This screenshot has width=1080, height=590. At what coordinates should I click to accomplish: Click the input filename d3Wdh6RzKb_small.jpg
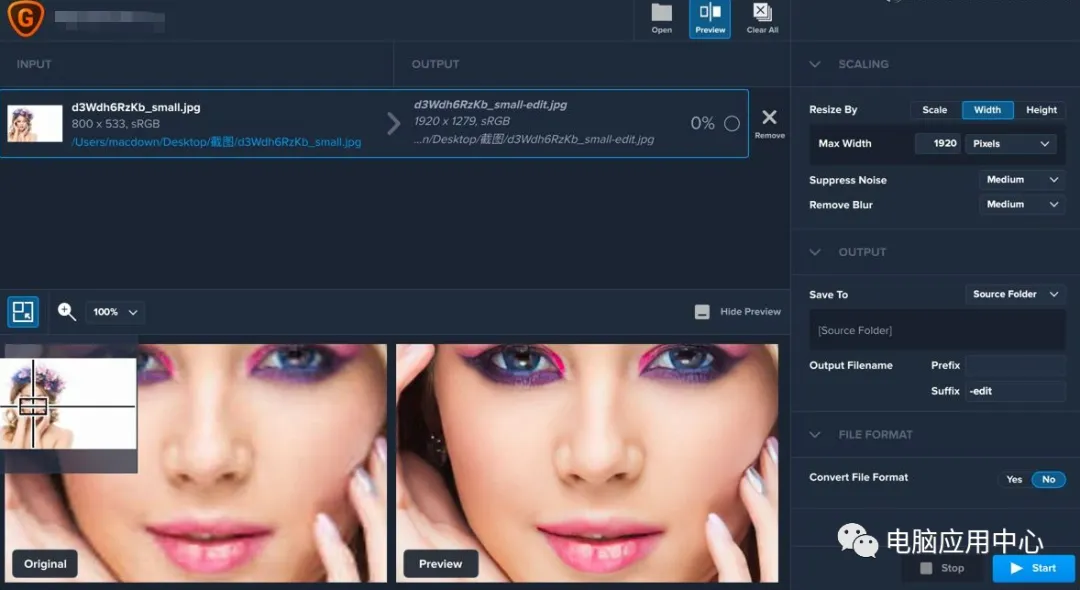tap(136, 107)
